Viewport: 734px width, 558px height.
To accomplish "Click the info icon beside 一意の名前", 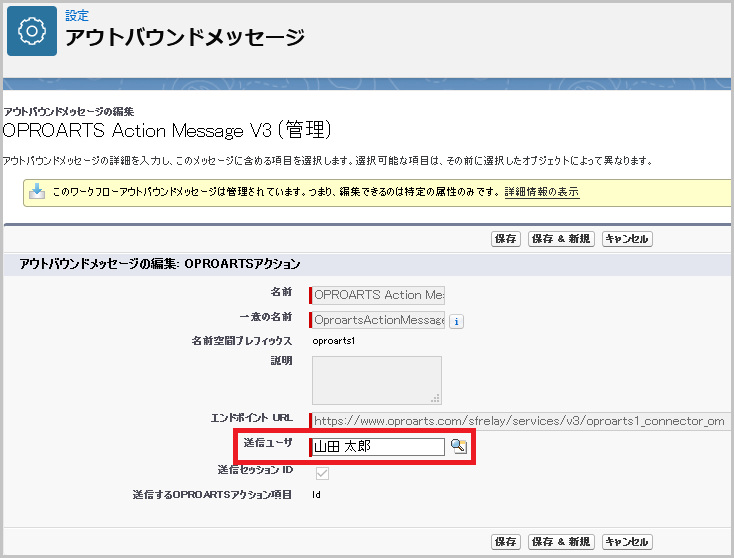I will (456, 321).
